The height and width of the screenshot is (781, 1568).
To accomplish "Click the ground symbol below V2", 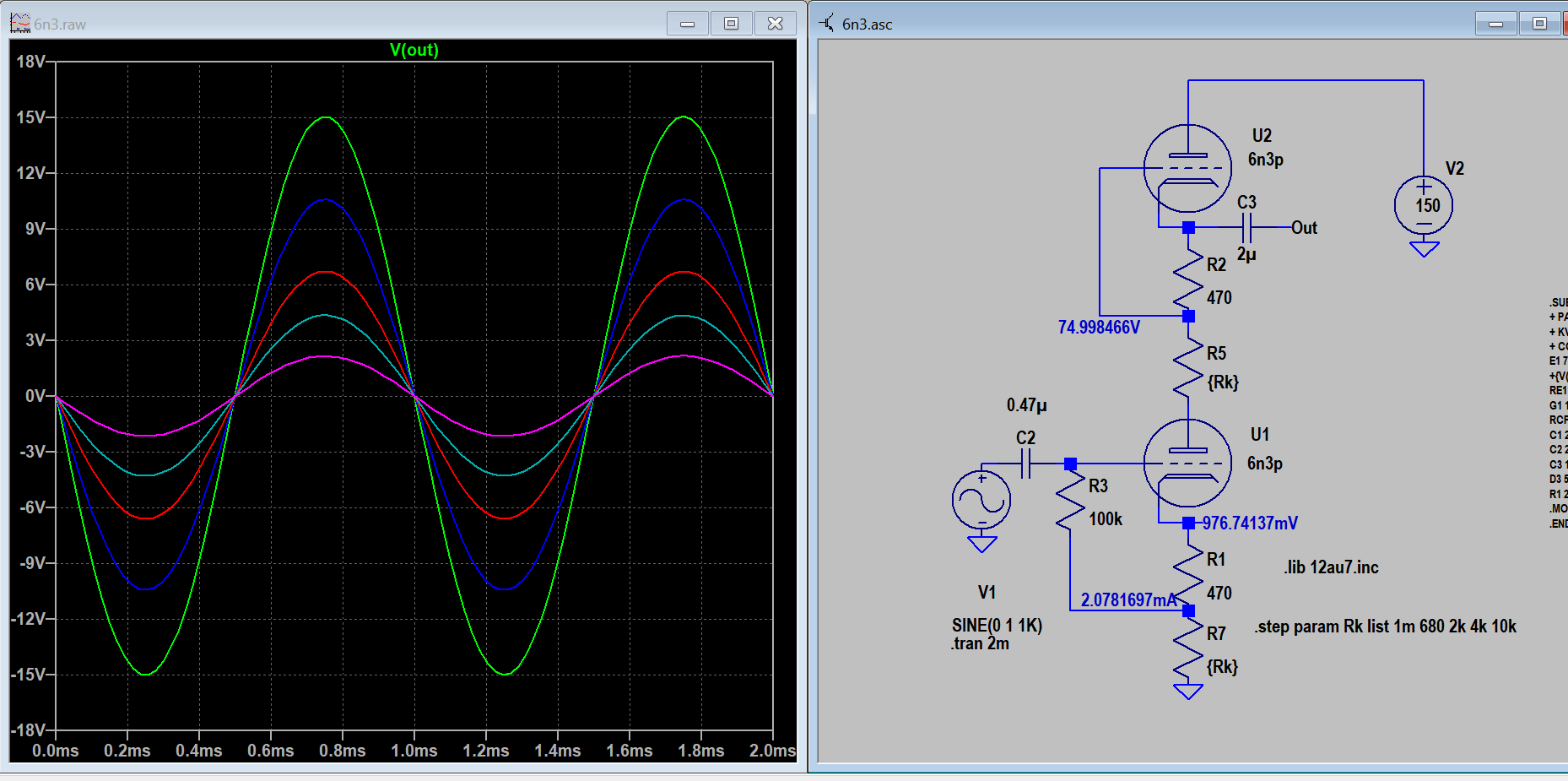I will [1424, 249].
